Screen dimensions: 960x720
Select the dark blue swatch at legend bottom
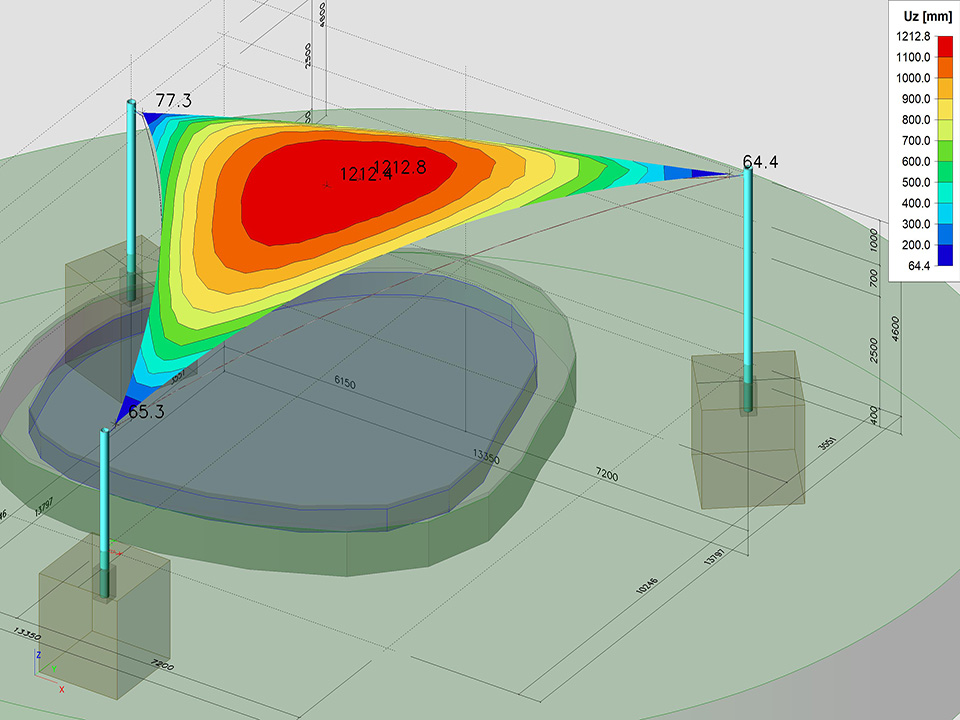coord(942,255)
